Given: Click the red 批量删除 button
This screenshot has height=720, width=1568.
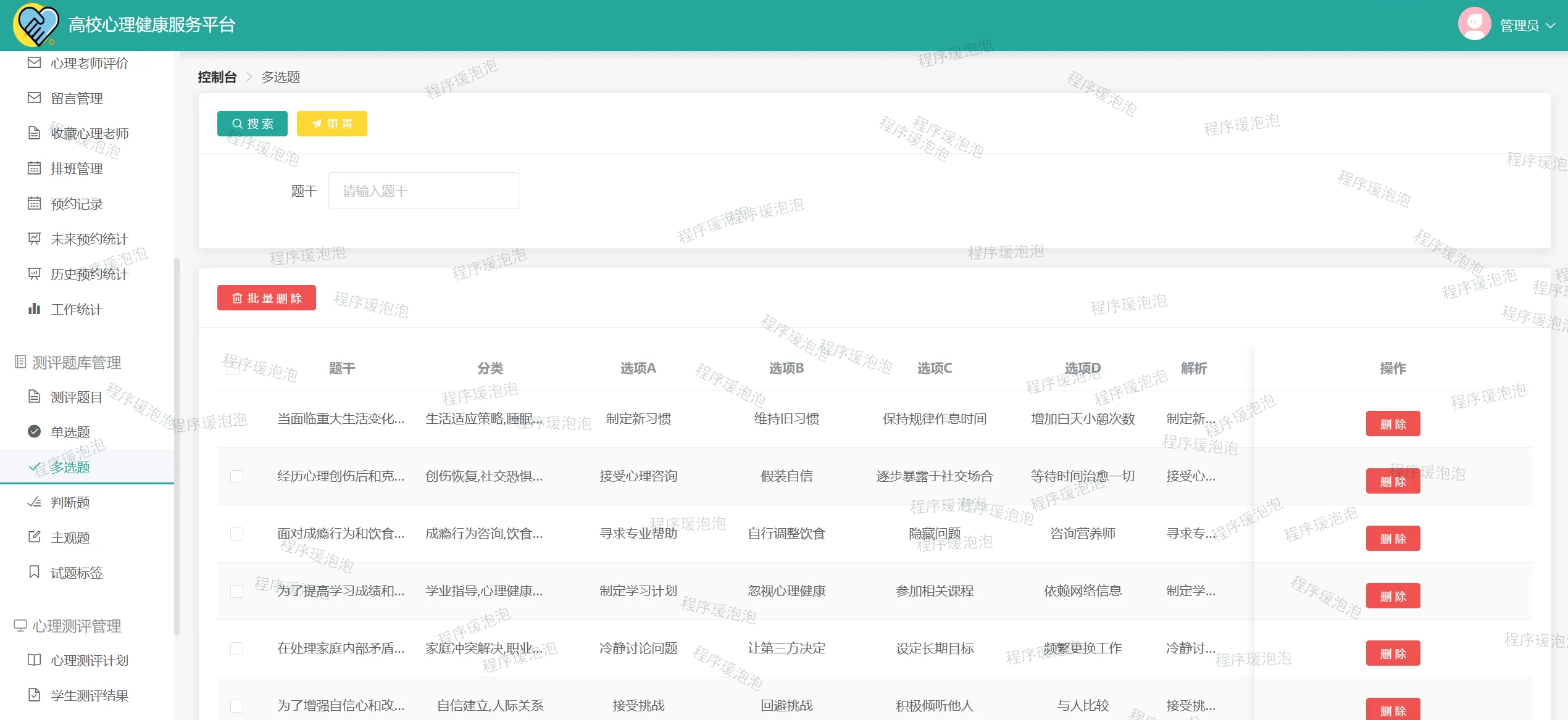Looking at the screenshot, I should (x=267, y=298).
